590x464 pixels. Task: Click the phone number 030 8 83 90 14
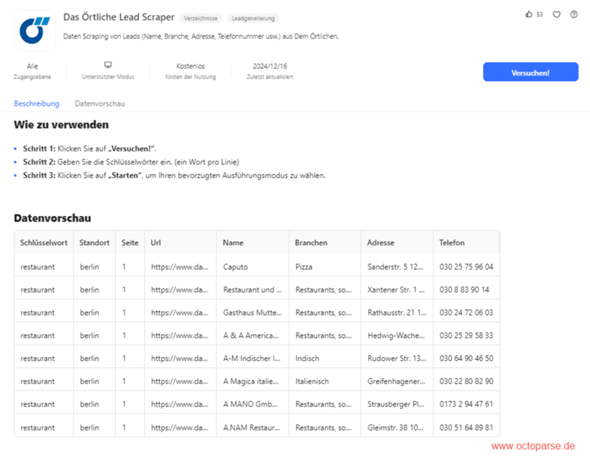pos(464,290)
